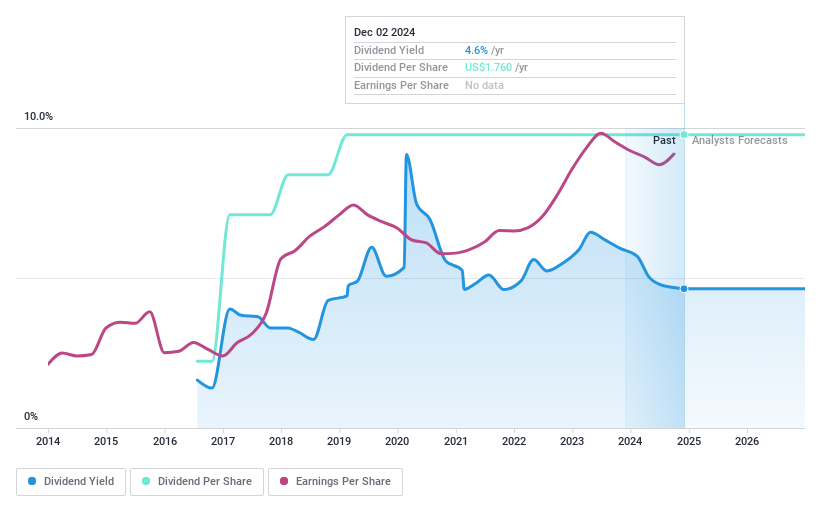Click the 2026 x-axis year label

point(747,441)
